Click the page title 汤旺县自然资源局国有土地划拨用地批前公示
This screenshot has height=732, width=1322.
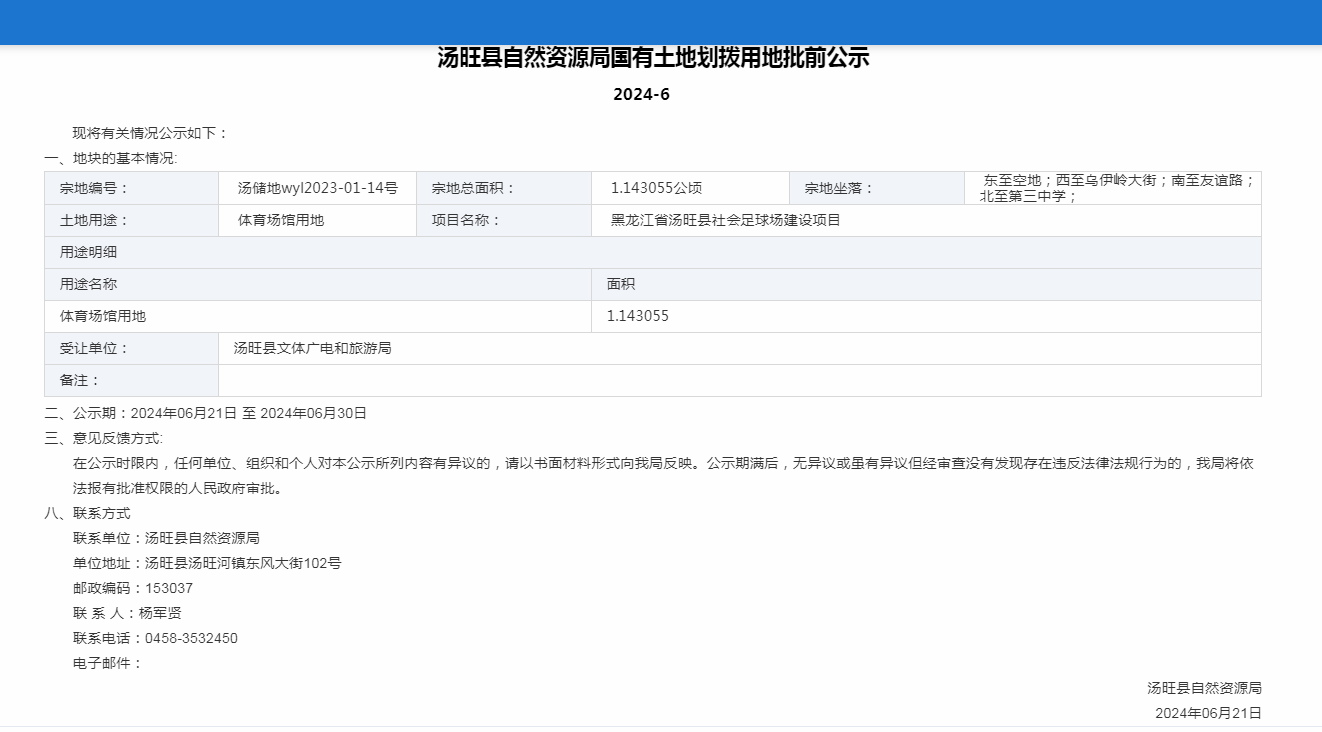point(654,58)
